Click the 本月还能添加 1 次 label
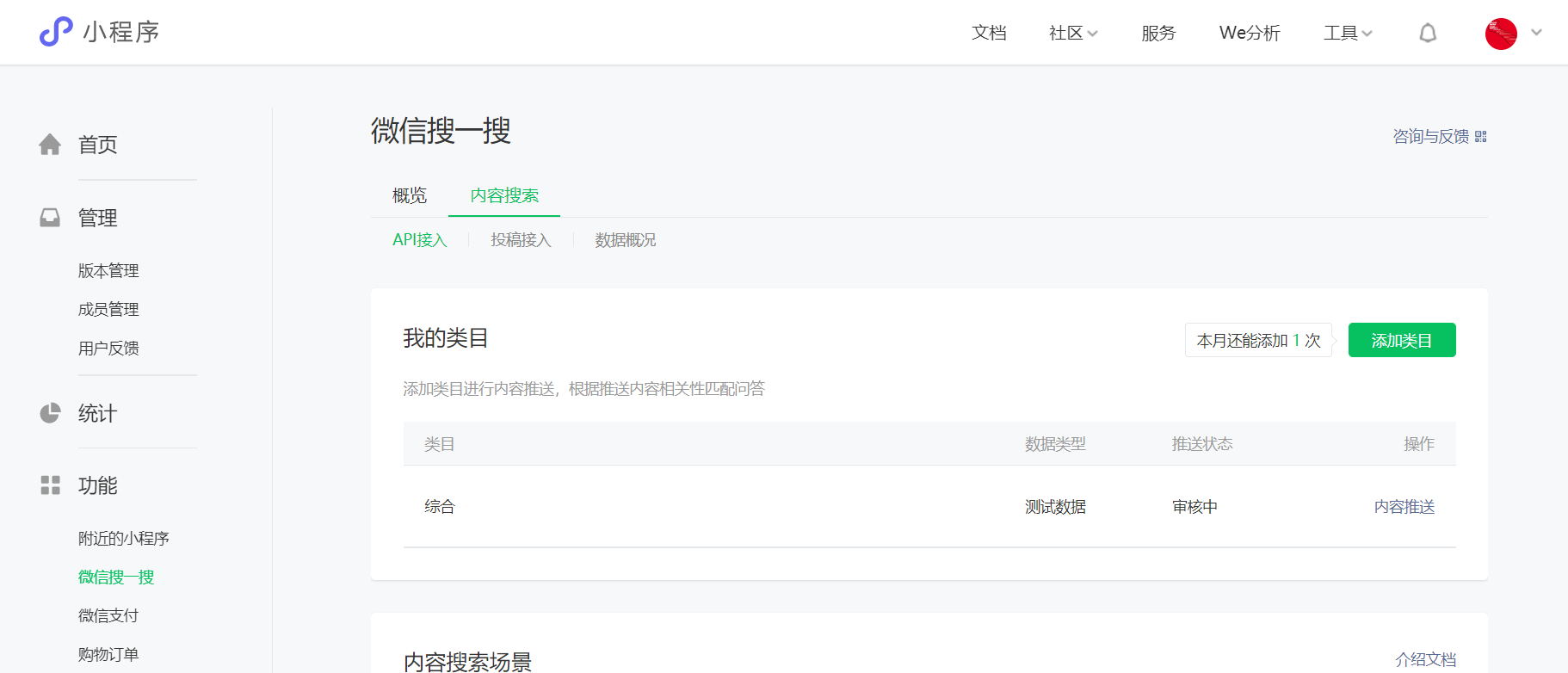1568x673 pixels. (1258, 340)
